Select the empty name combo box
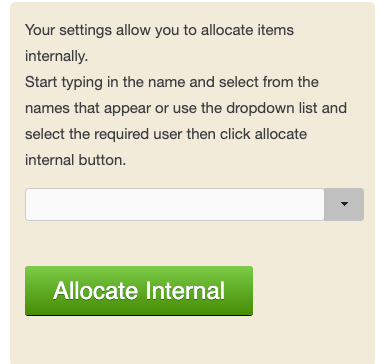The image size is (381, 364). (x=175, y=204)
